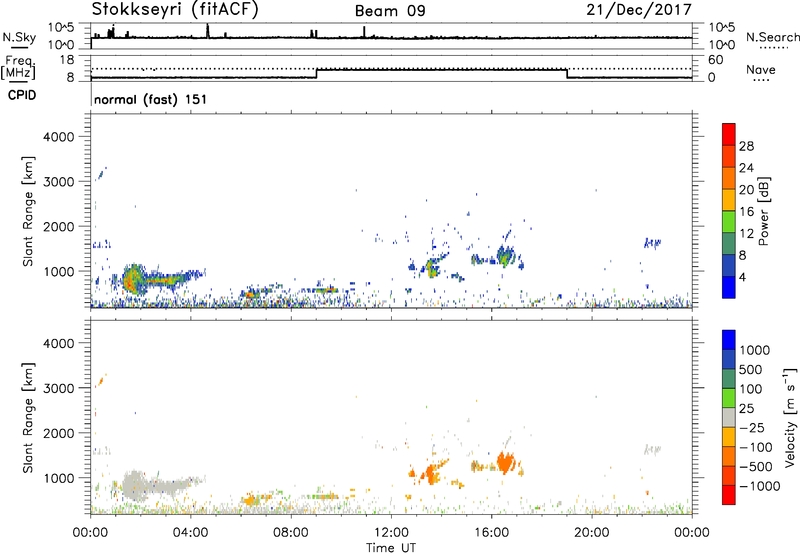Click the 'Beam 09' label
800x554 pixels.
point(390,11)
